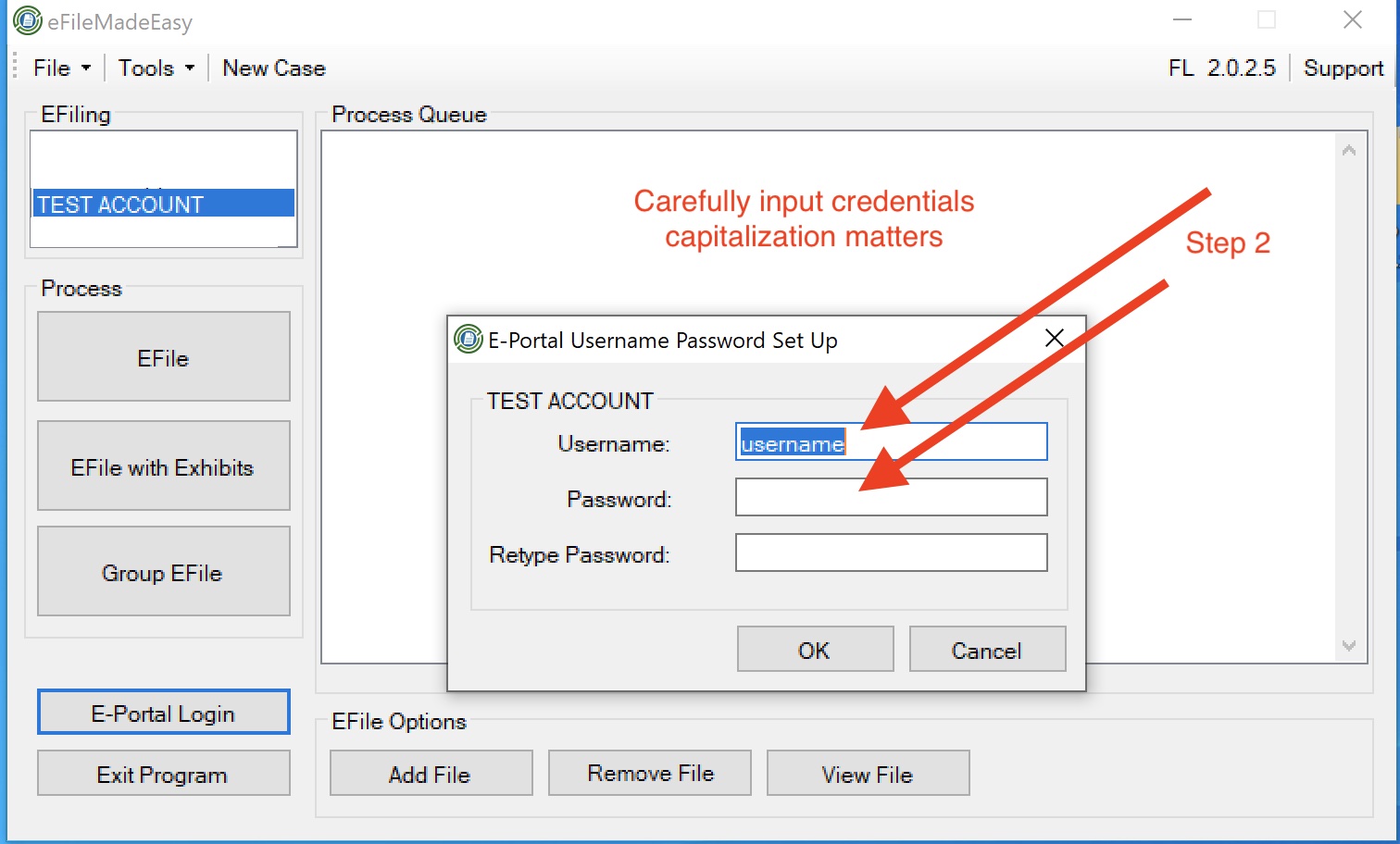Image resolution: width=1400 pixels, height=844 pixels.
Task: Click the Add File button
Action: pyautogui.click(x=431, y=774)
